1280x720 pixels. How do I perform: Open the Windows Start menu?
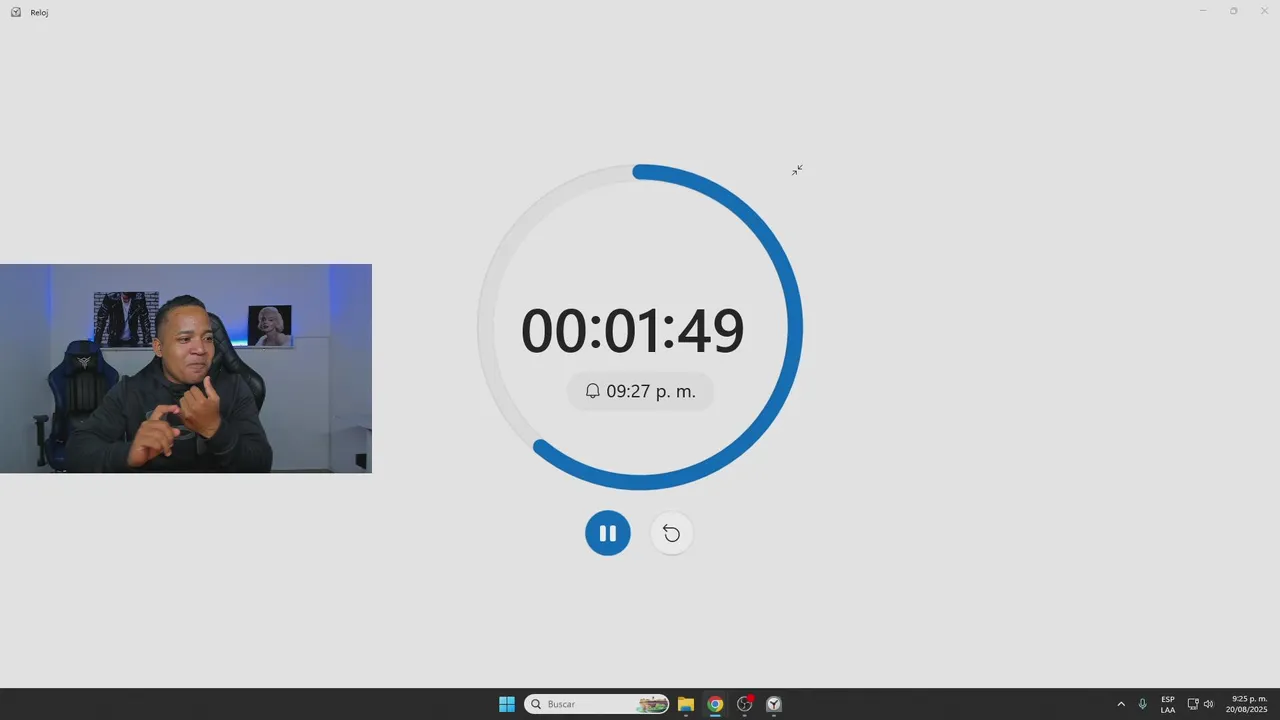(507, 704)
